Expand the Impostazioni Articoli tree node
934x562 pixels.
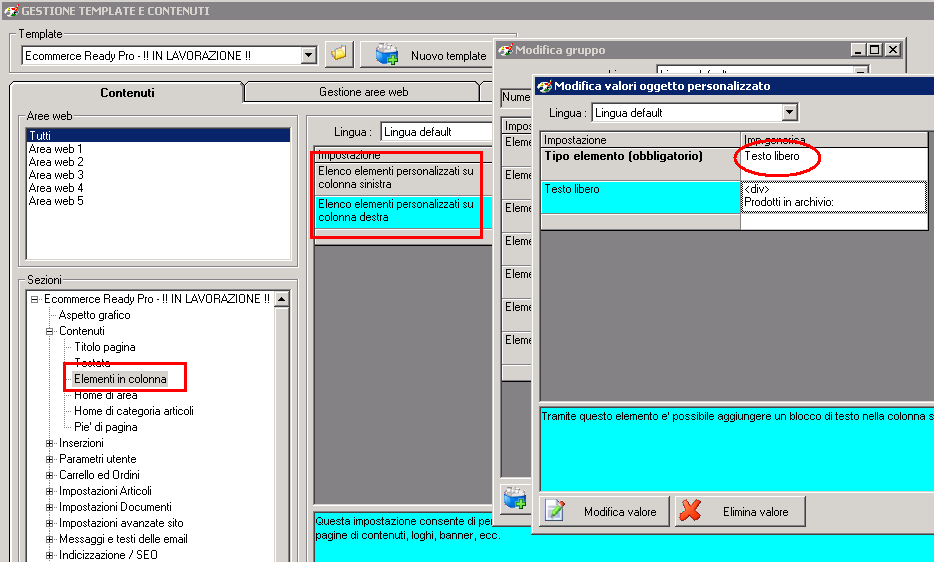click(50, 492)
